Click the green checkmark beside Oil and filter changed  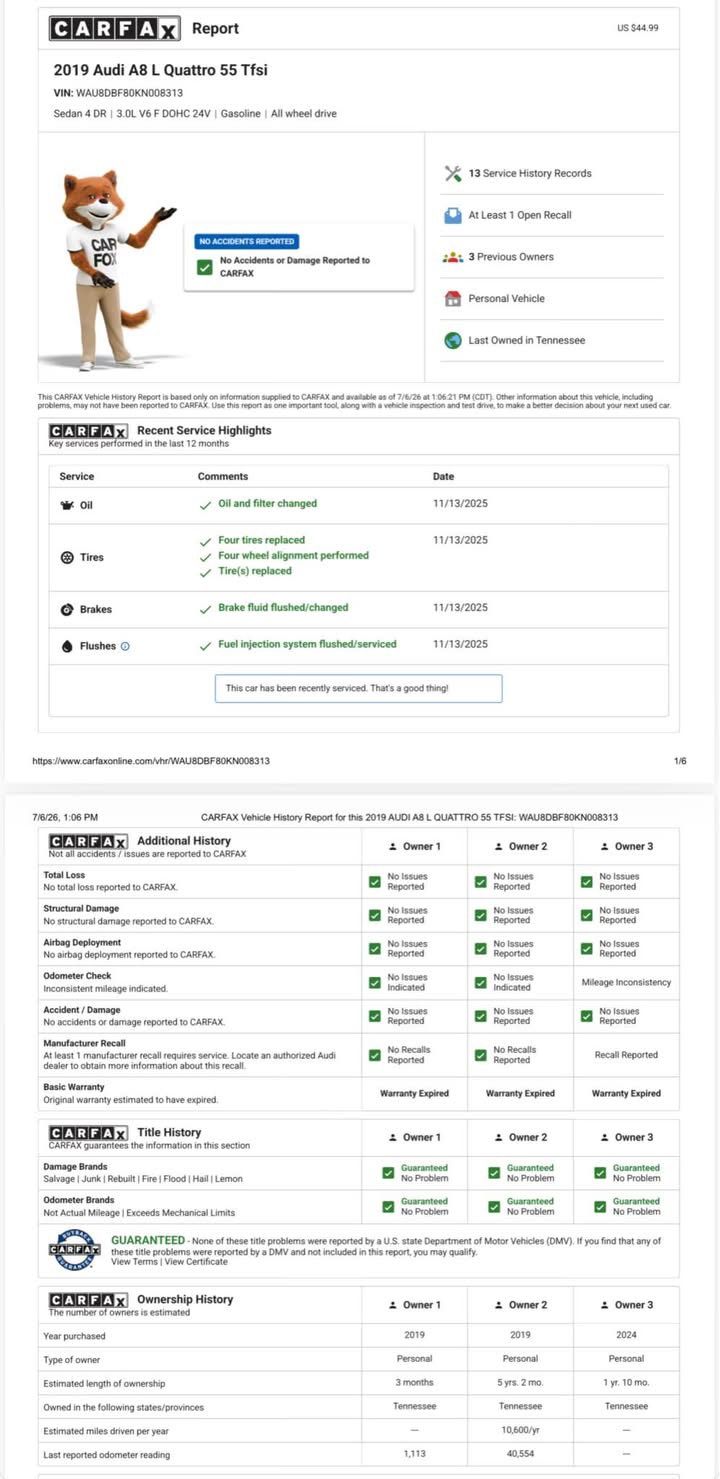pyautogui.click(x=205, y=504)
